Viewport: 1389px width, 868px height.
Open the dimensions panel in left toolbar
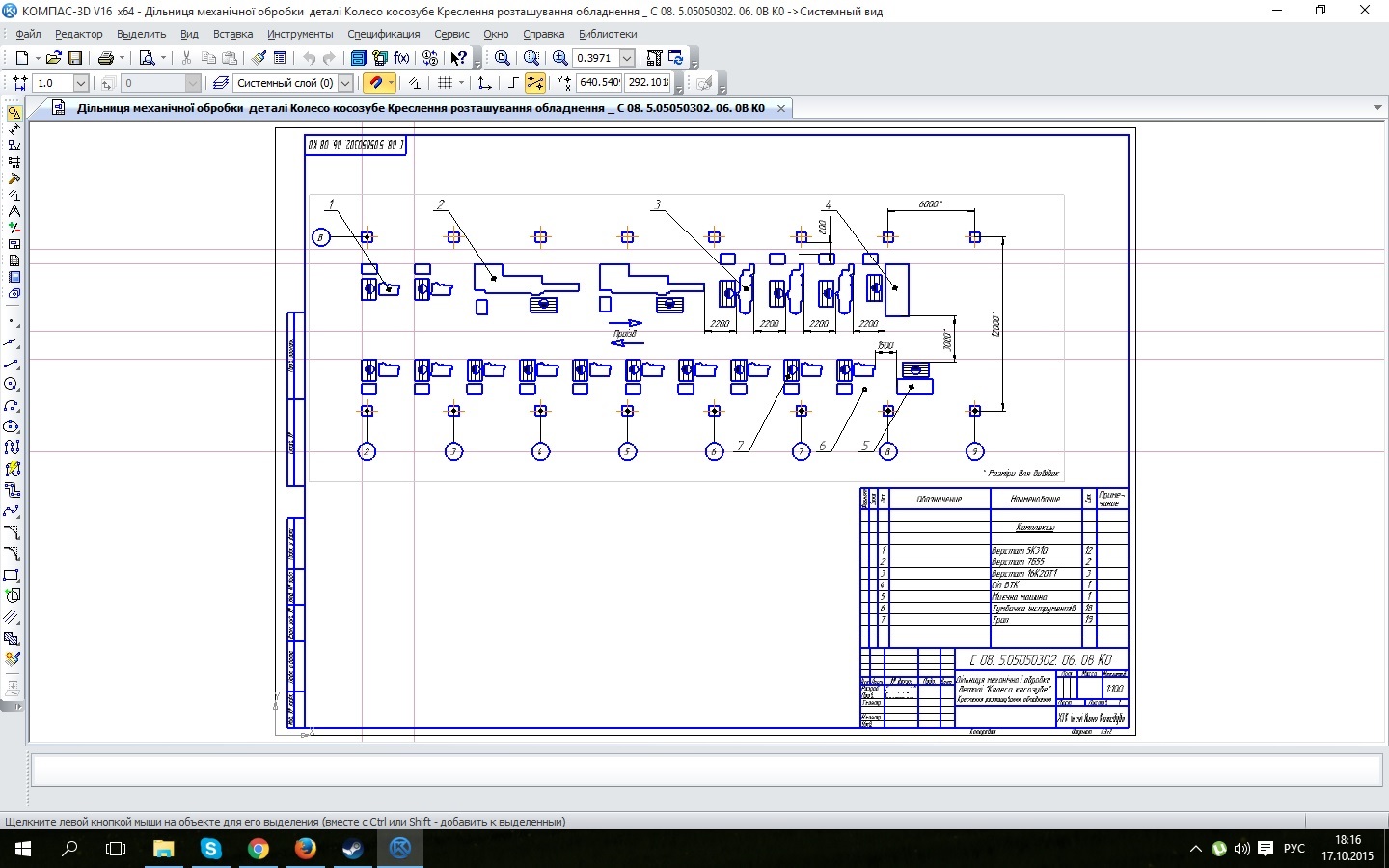click(14, 129)
